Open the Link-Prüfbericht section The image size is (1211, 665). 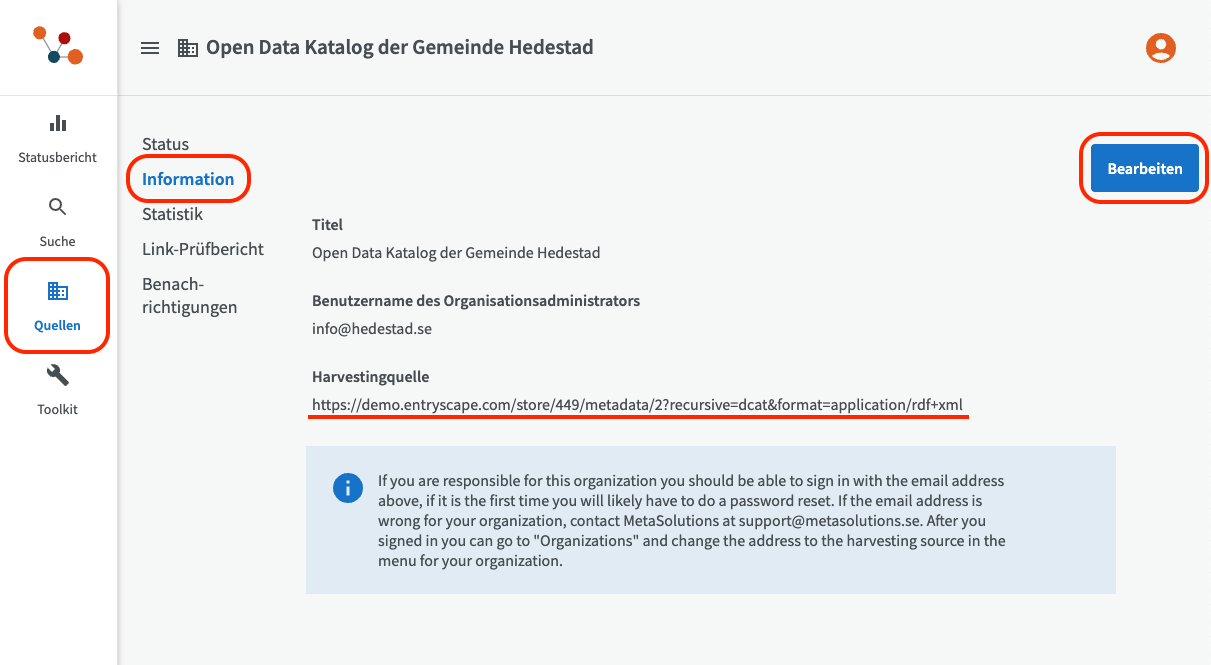pyautogui.click(x=203, y=249)
